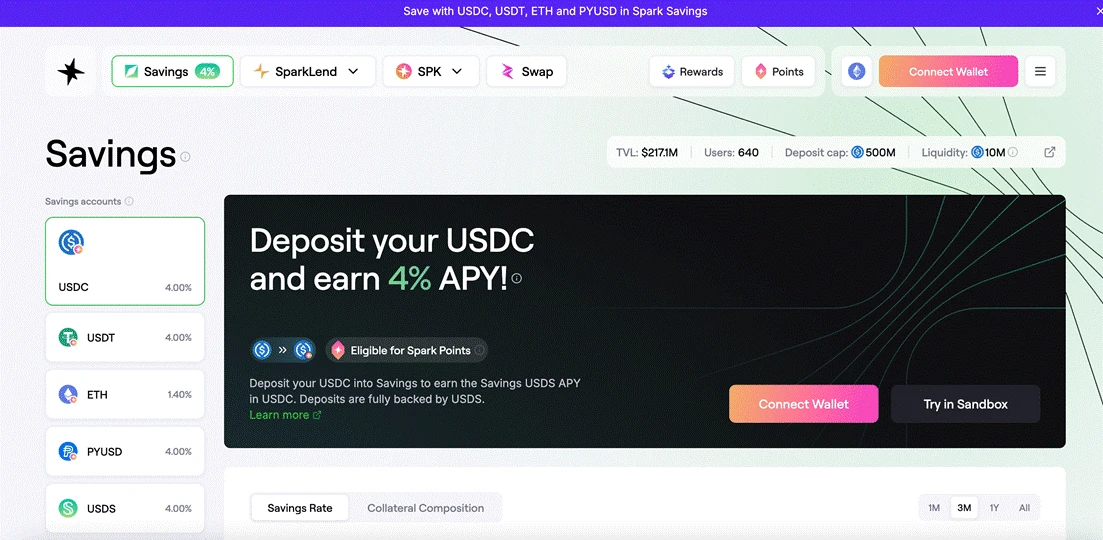
Task: Switch to the Collateral Composition tab
Action: pos(425,508)
